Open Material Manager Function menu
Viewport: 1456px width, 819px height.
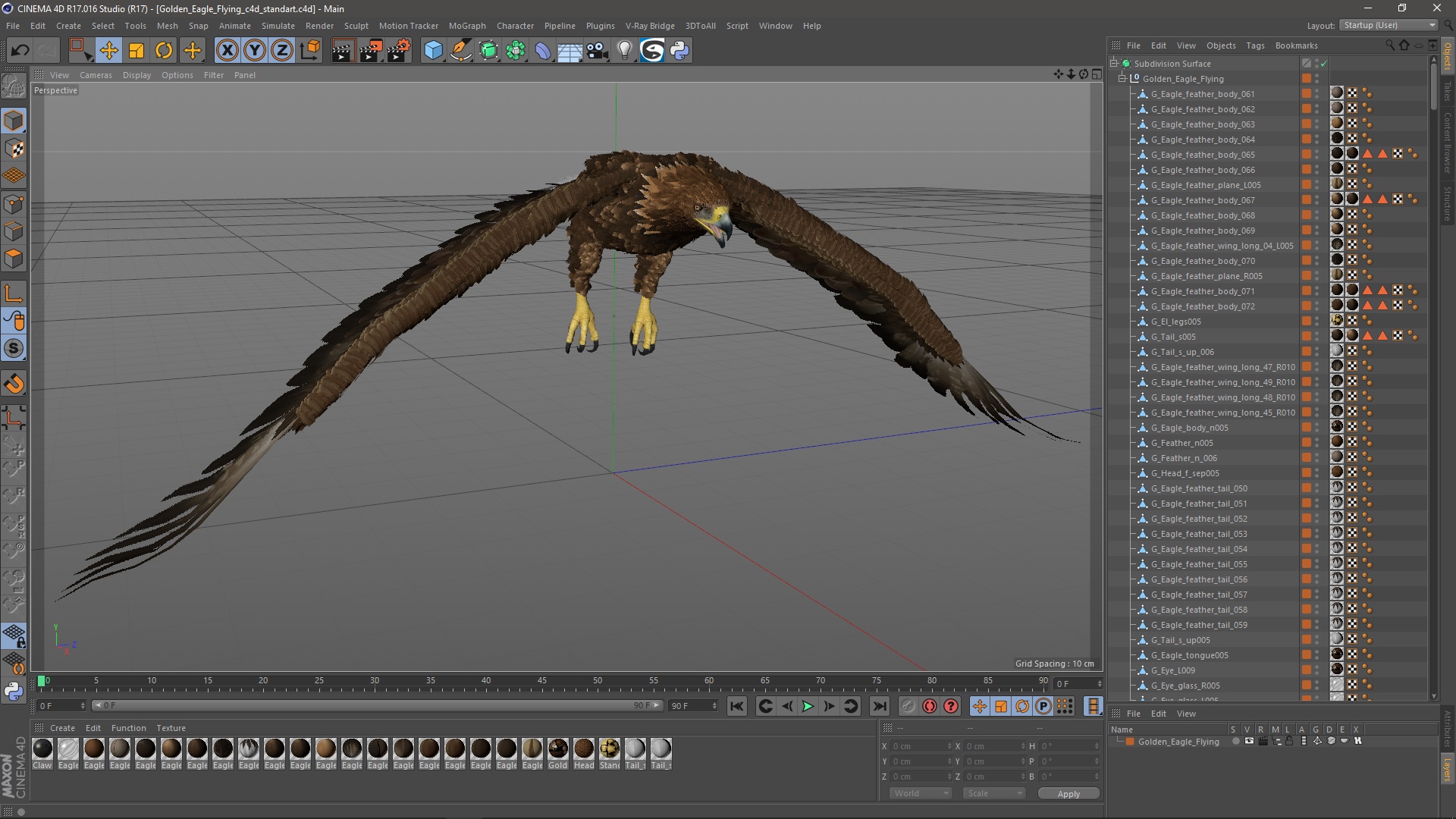(x=128, y=728)
